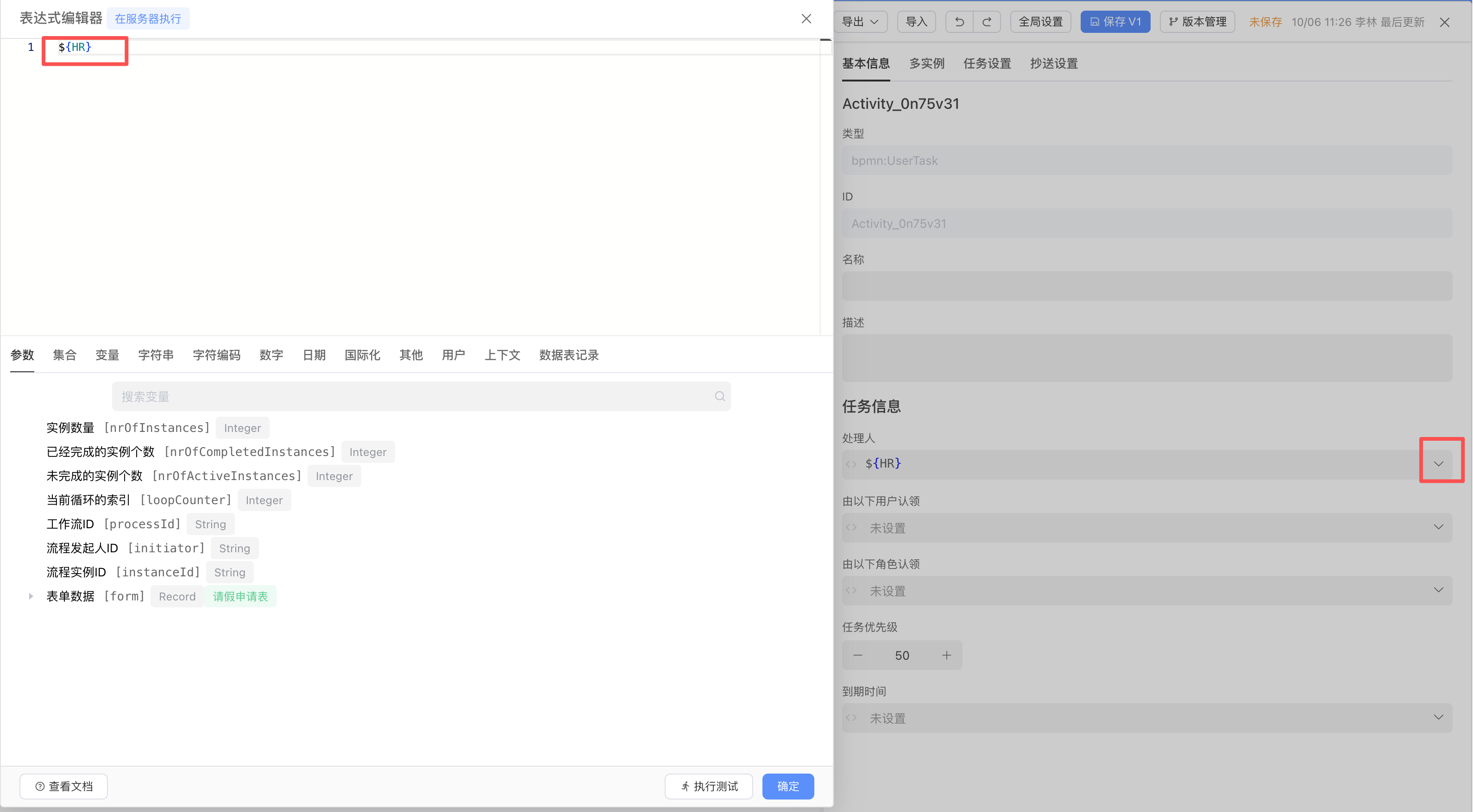
Task: Close the 表达式编辑器 dialog
Action: (x=806, y=18)
